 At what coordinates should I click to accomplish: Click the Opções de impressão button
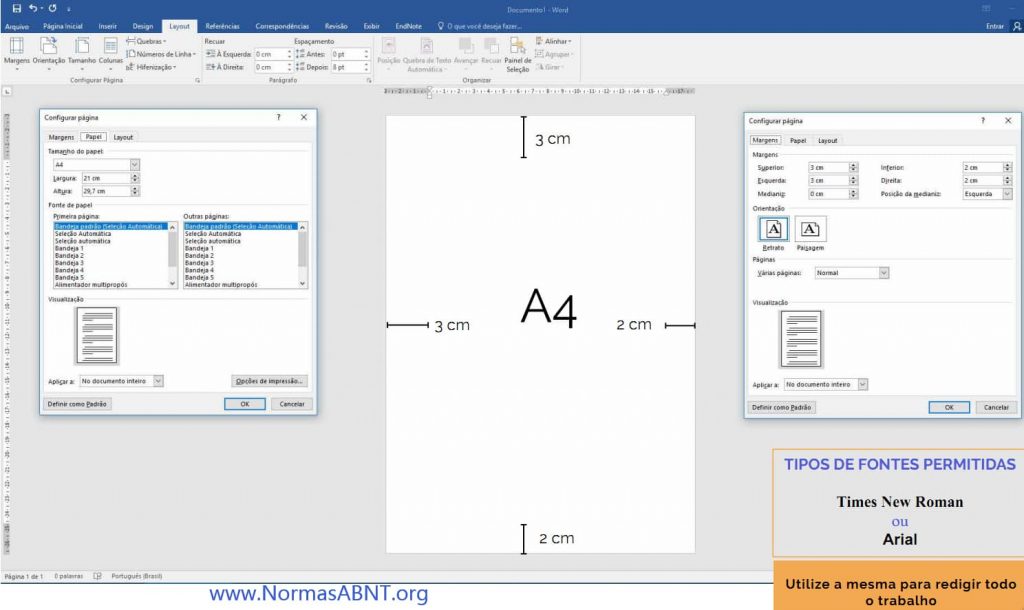tap(269, 381)
